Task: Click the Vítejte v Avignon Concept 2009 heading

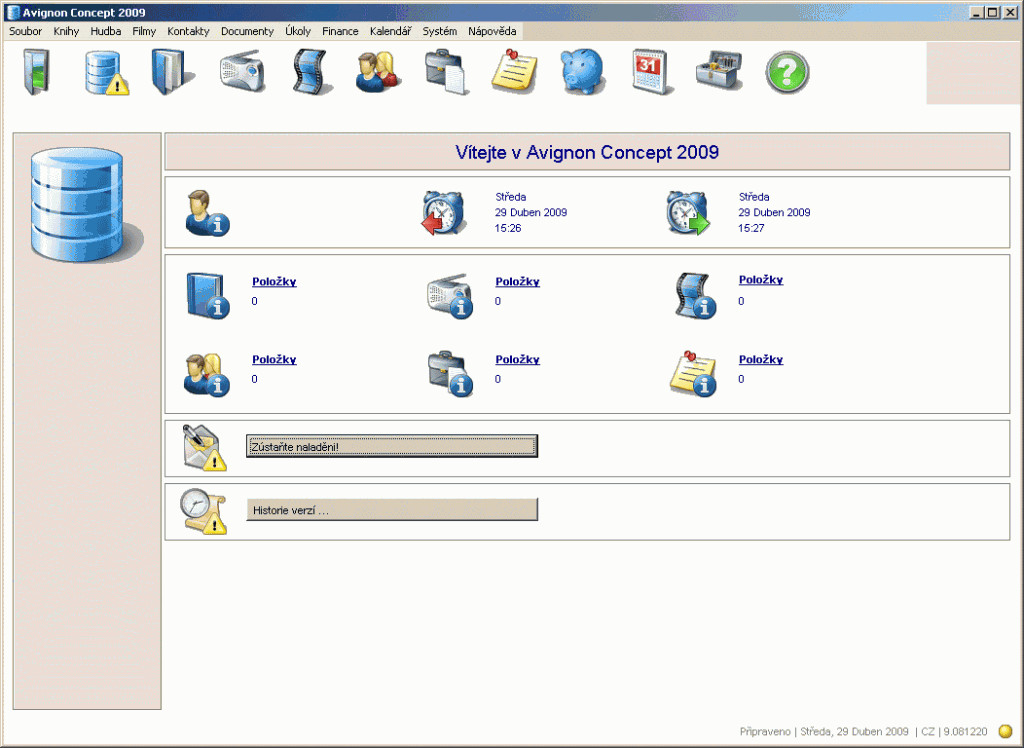Action: [x=587, y=152]
